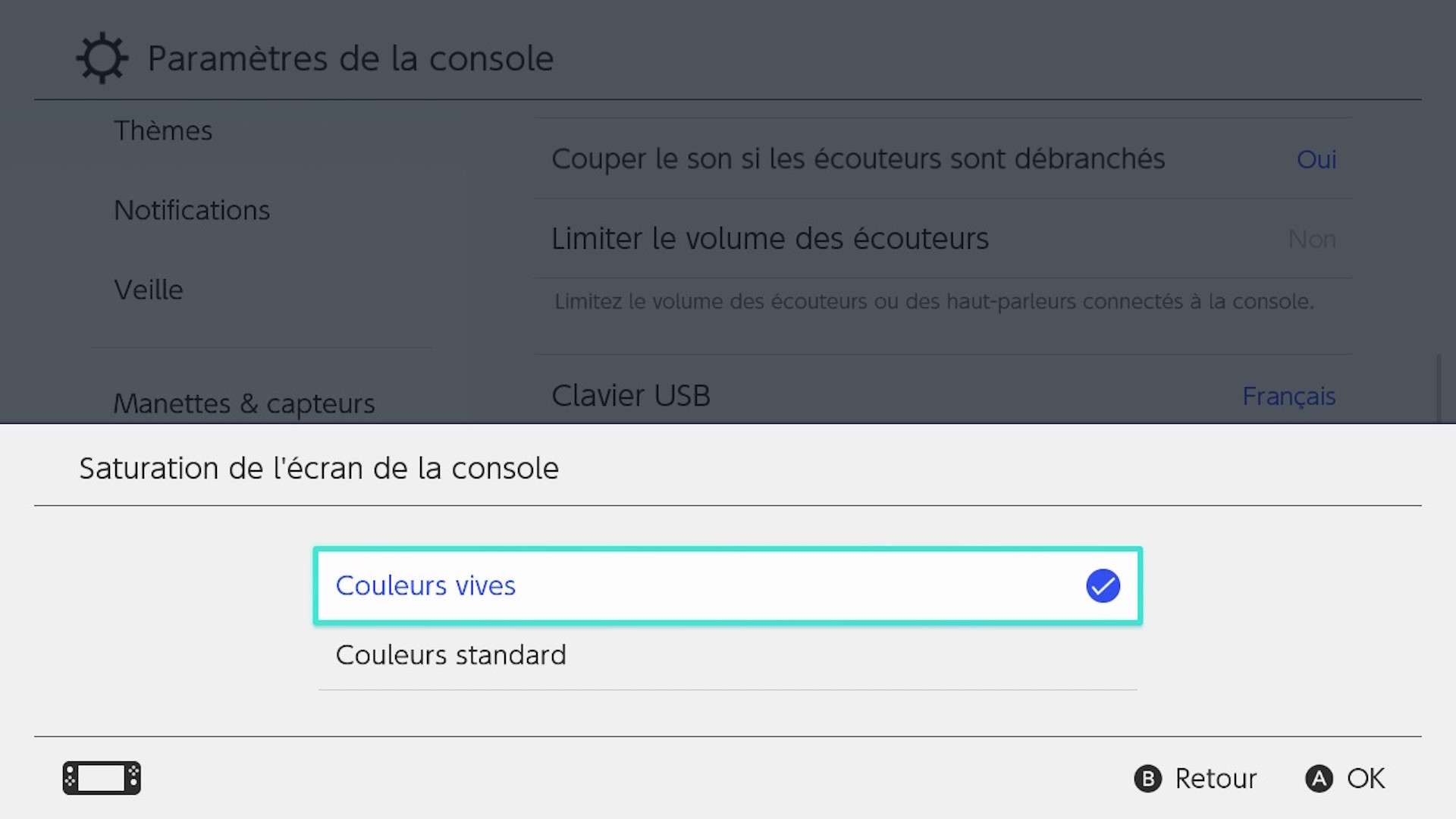Select the Couleurs standard option
The height and width of the screenshot is (819, 1456).
[x=728, y=655]
